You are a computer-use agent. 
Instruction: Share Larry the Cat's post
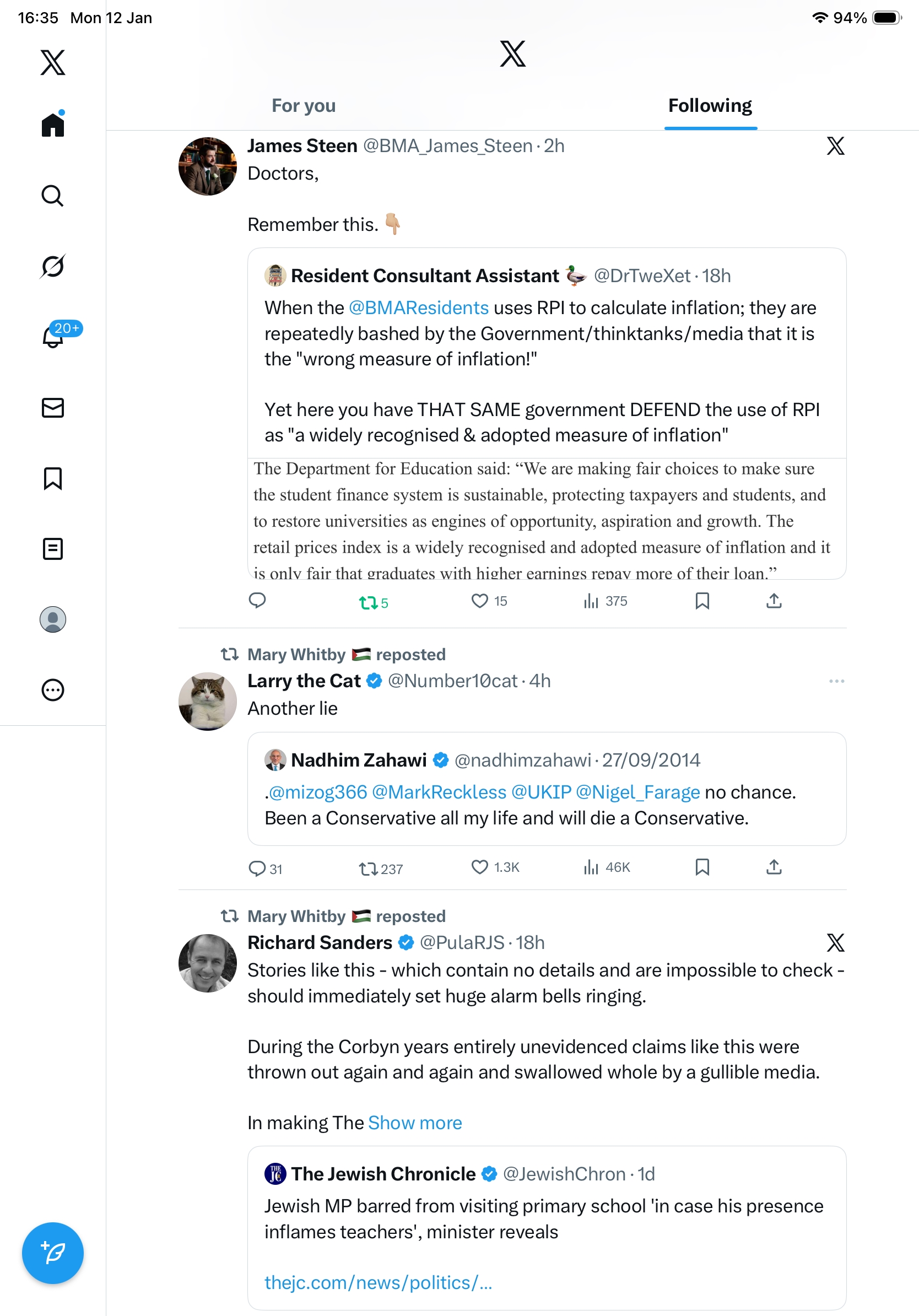774,867
